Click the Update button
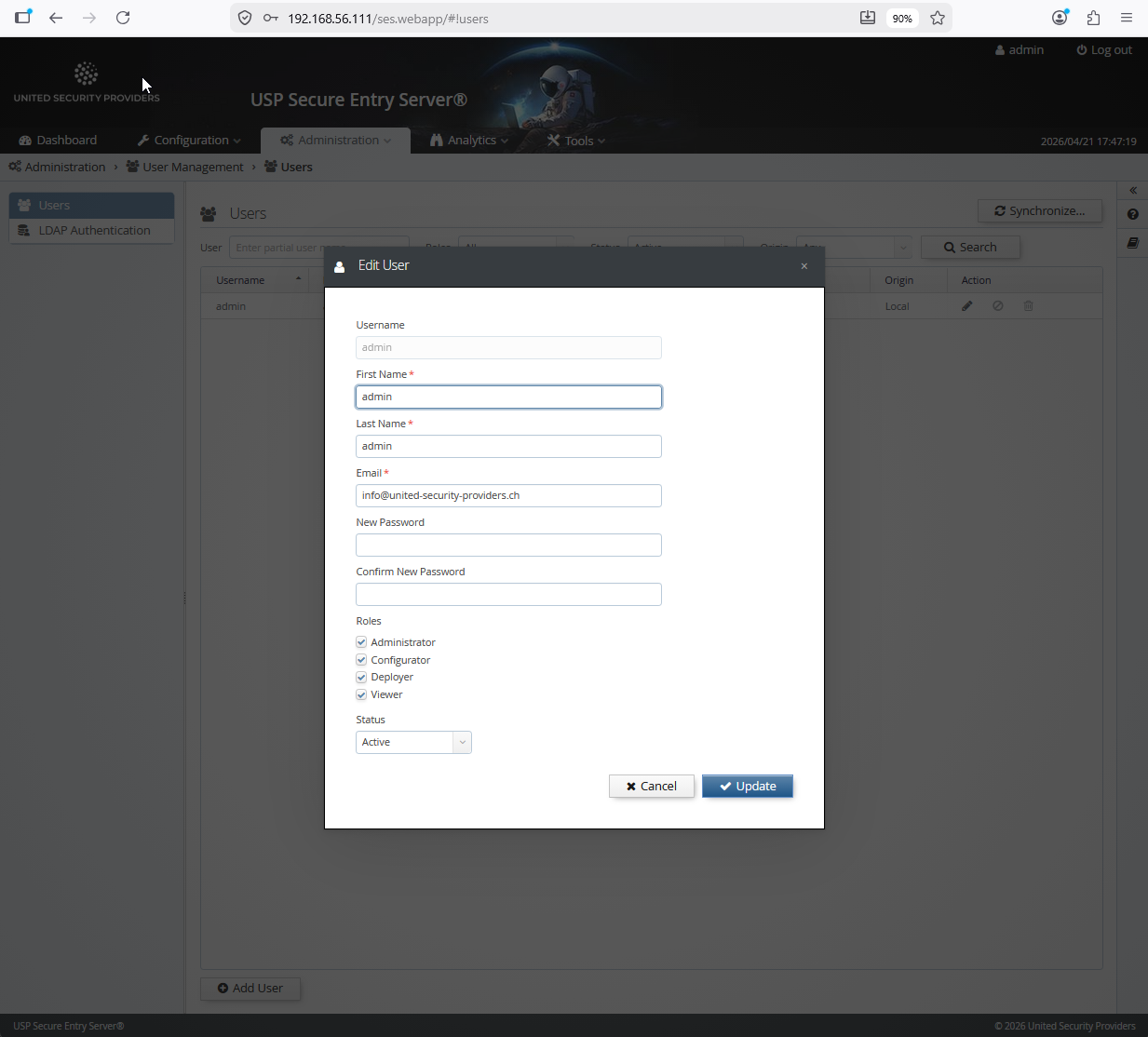This screenshot has height=1037, width=1148. pyautogui.click(x=747, y=787)
